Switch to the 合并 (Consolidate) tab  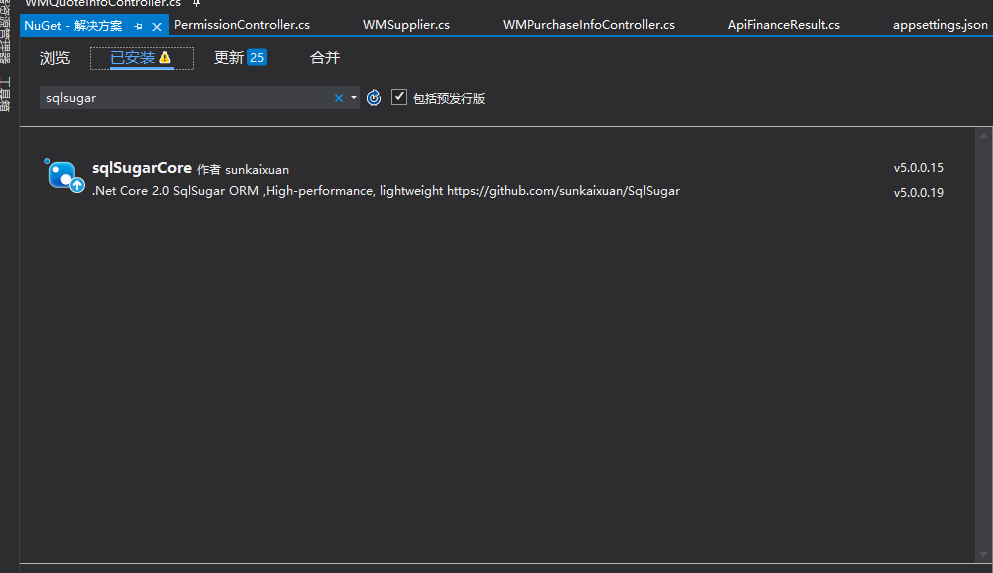click(325, 58)
